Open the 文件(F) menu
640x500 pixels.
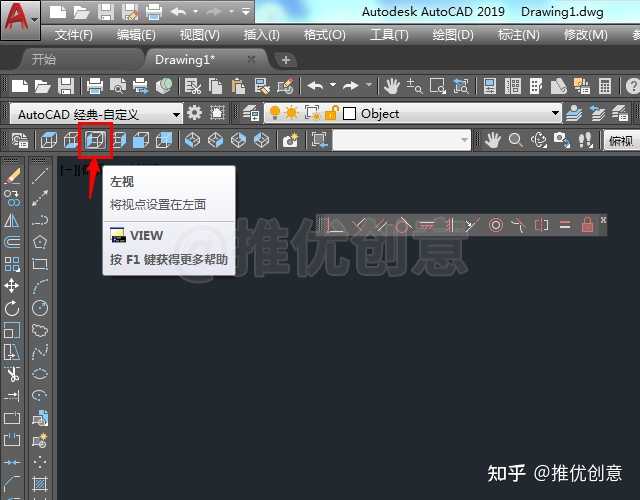(73, 35)
